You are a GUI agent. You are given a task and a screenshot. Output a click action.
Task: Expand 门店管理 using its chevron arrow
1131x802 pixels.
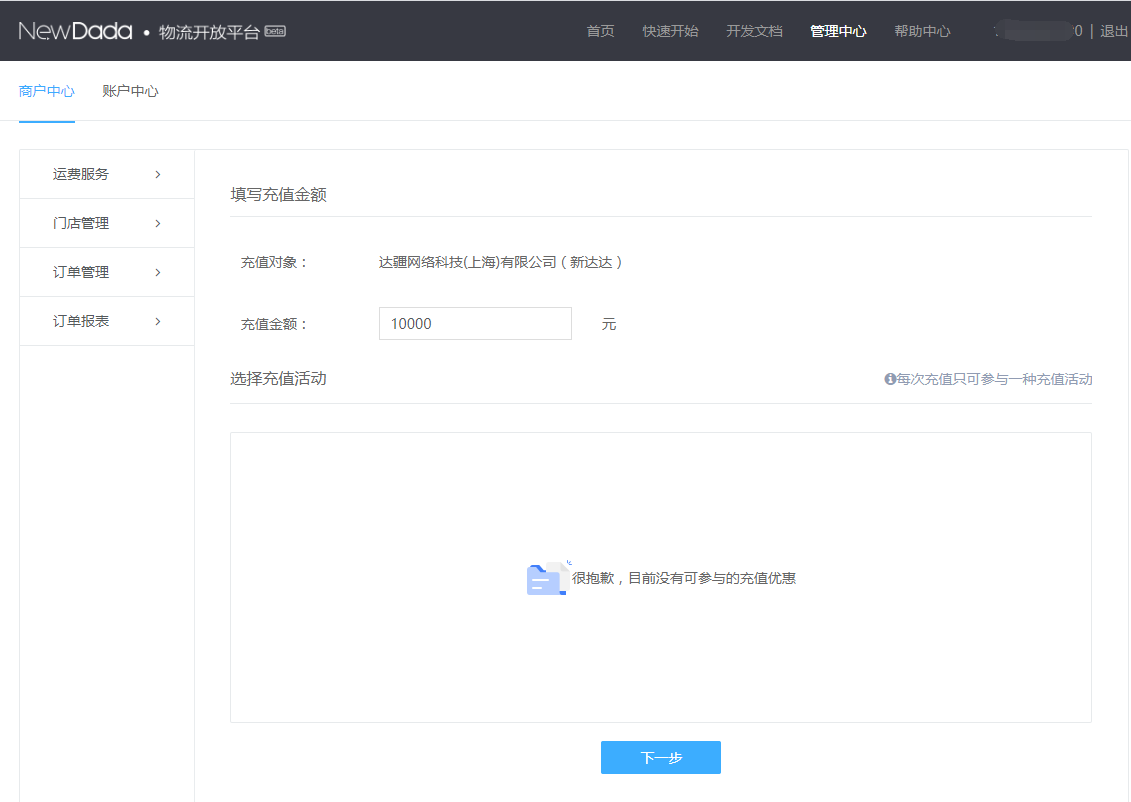158,223
